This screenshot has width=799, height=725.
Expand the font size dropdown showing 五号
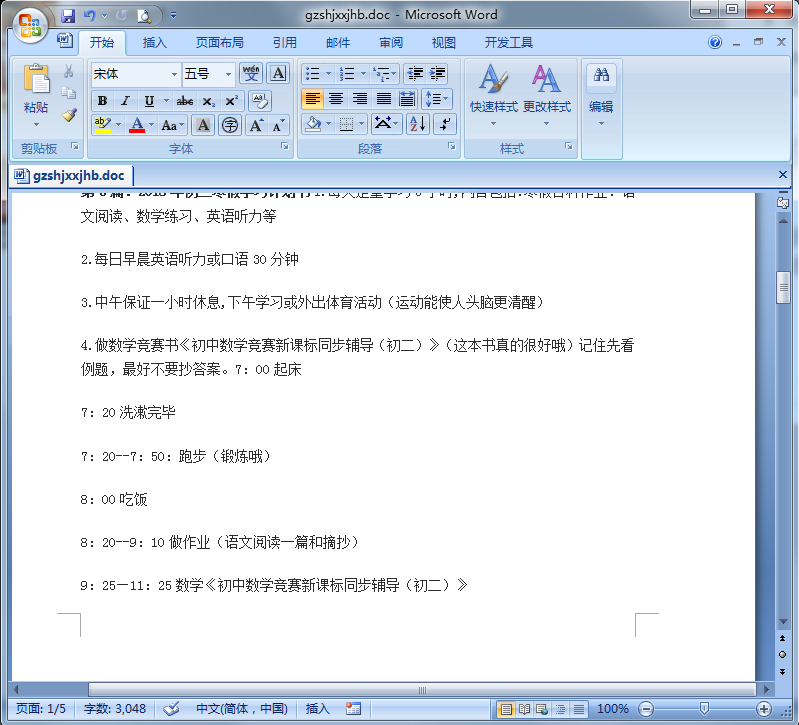coord(228,74)
